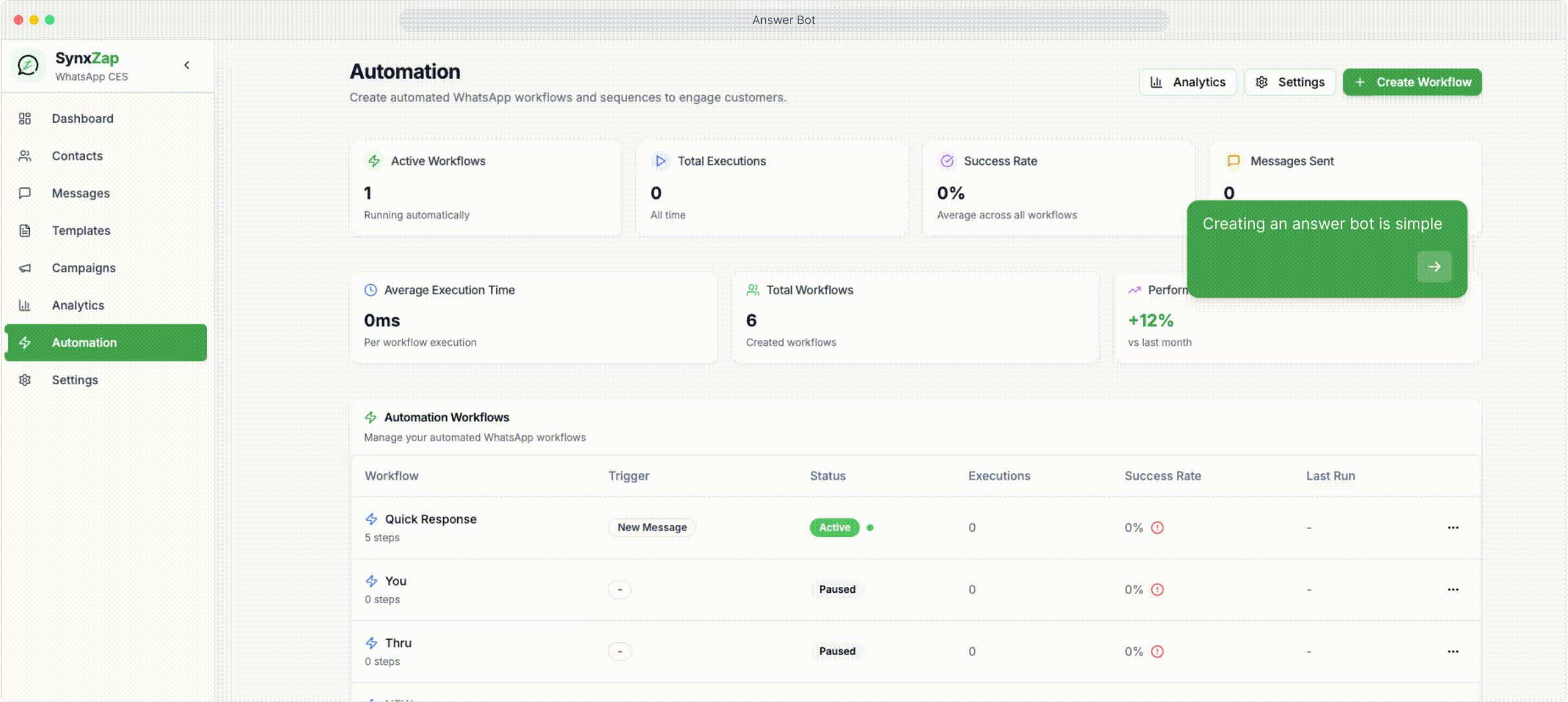Click the Executions column header
The width and height of the screenshot is (1568, 702).
pos(999,476)
